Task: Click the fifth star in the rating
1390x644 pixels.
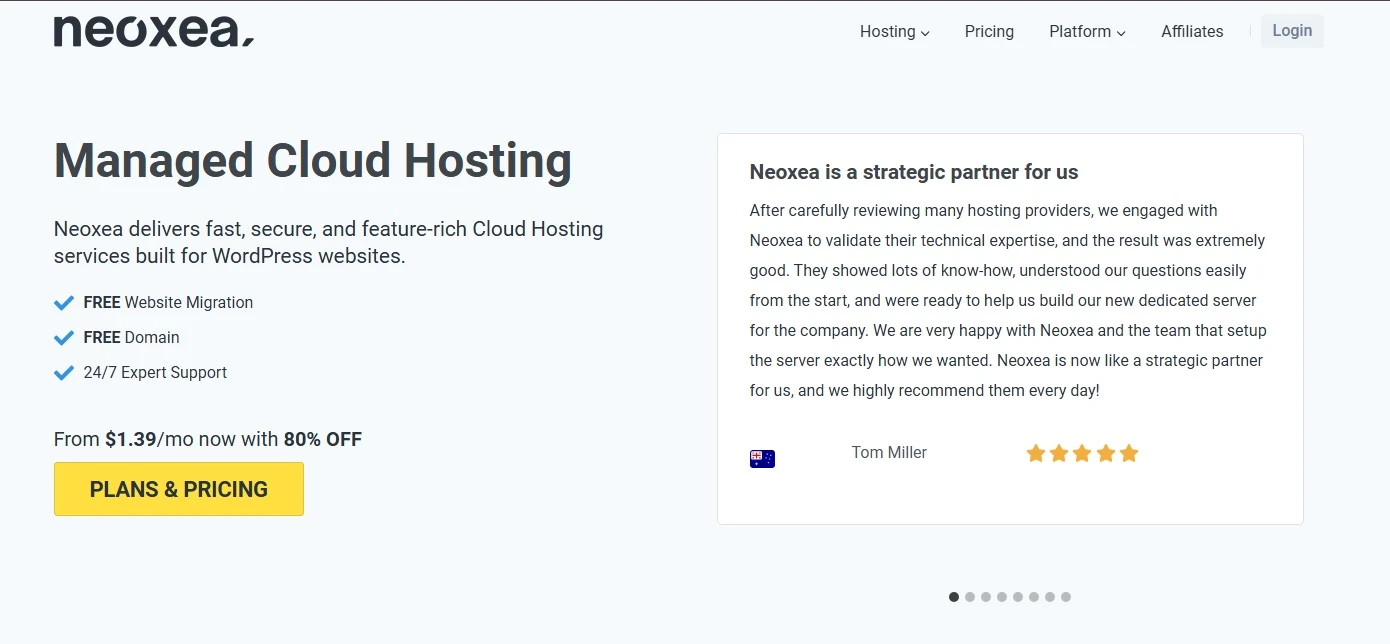Action: click(x=1129, y=454)
